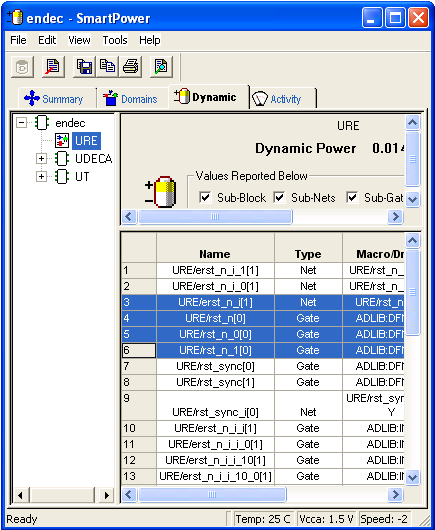Expand the UDECA tree node

[x=41, y=159]
